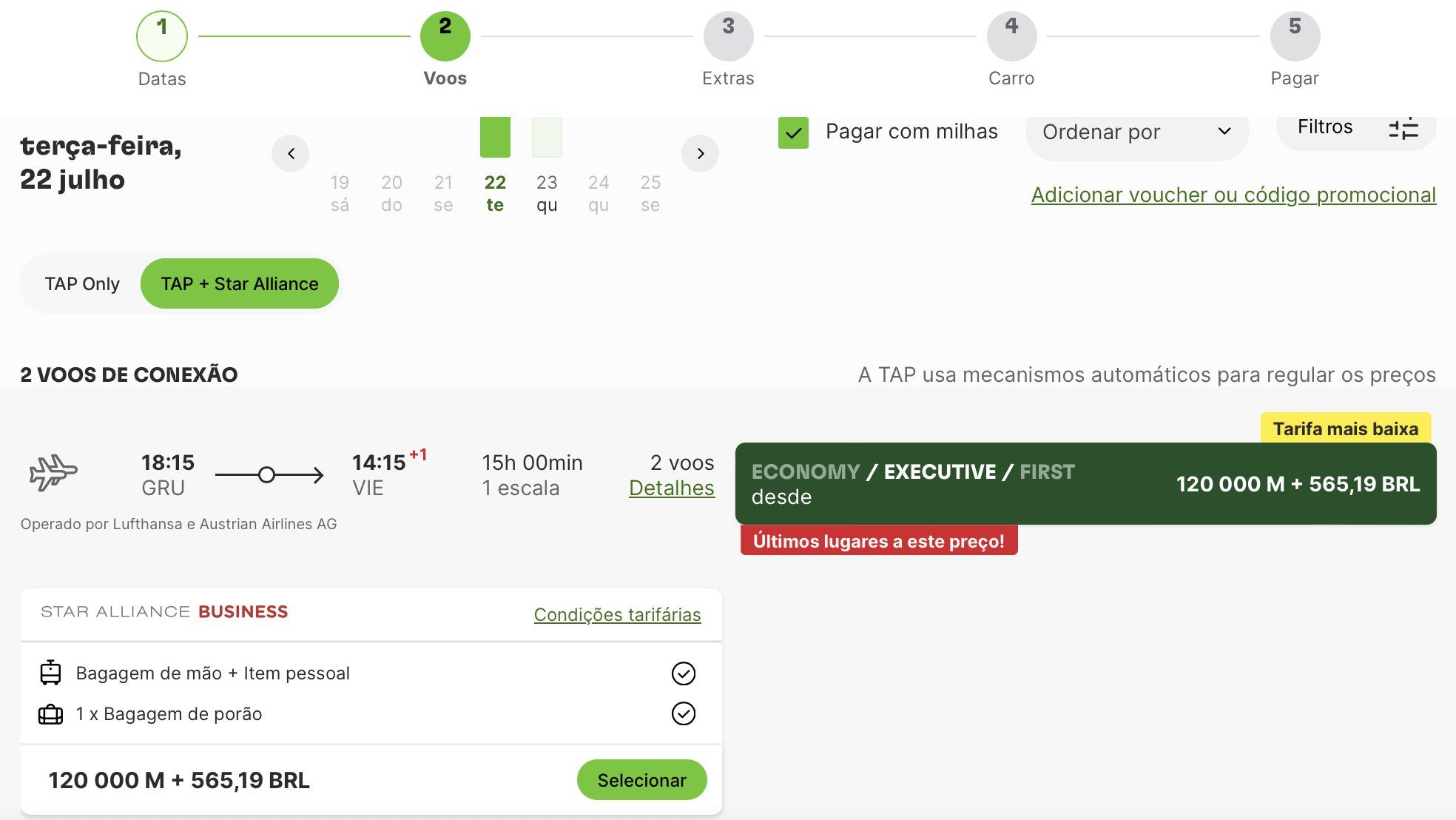
Task: Select date 25 se
Action: coord(650,194)
